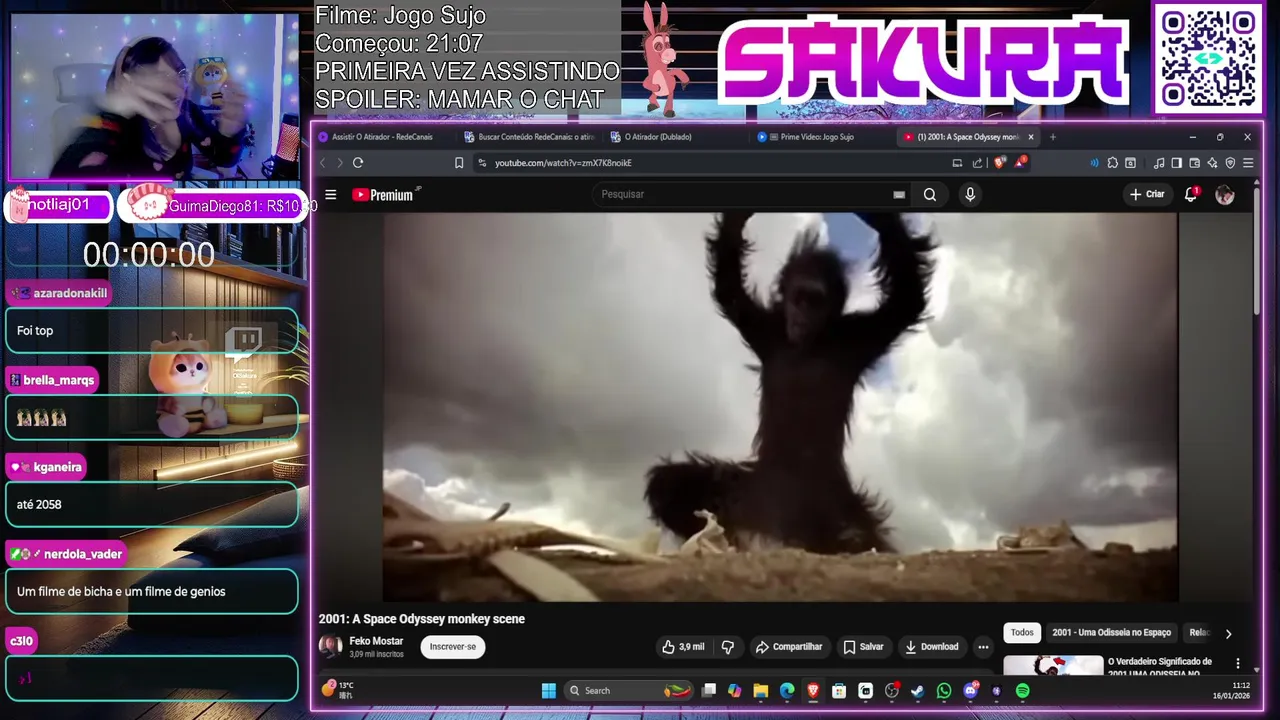Image resolution: width=1280 pixels, height=720 pixels.
Task: Click the chat username nerdola_vader
Action: 83,554
